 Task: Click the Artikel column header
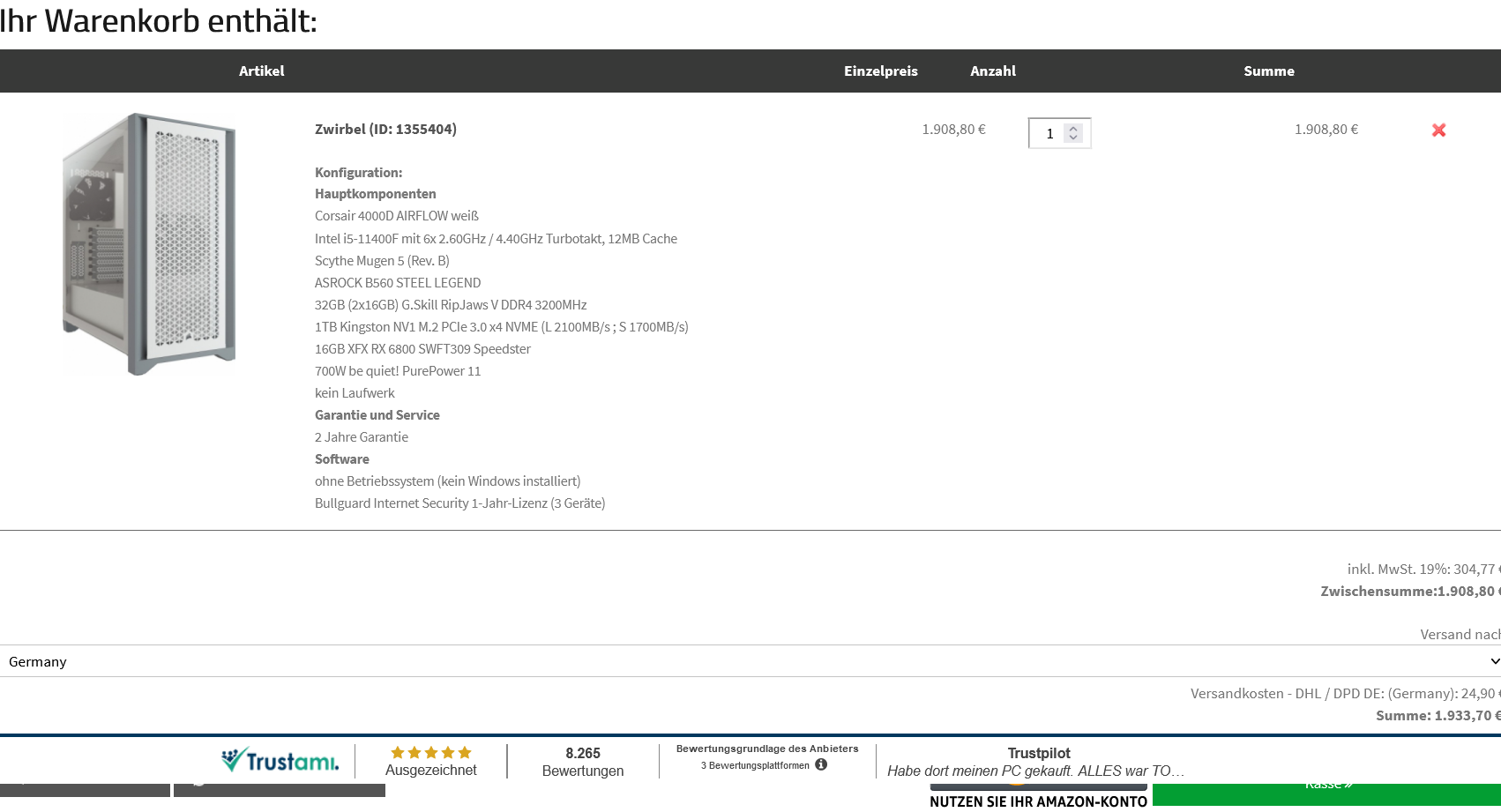[x=261, y=71]
